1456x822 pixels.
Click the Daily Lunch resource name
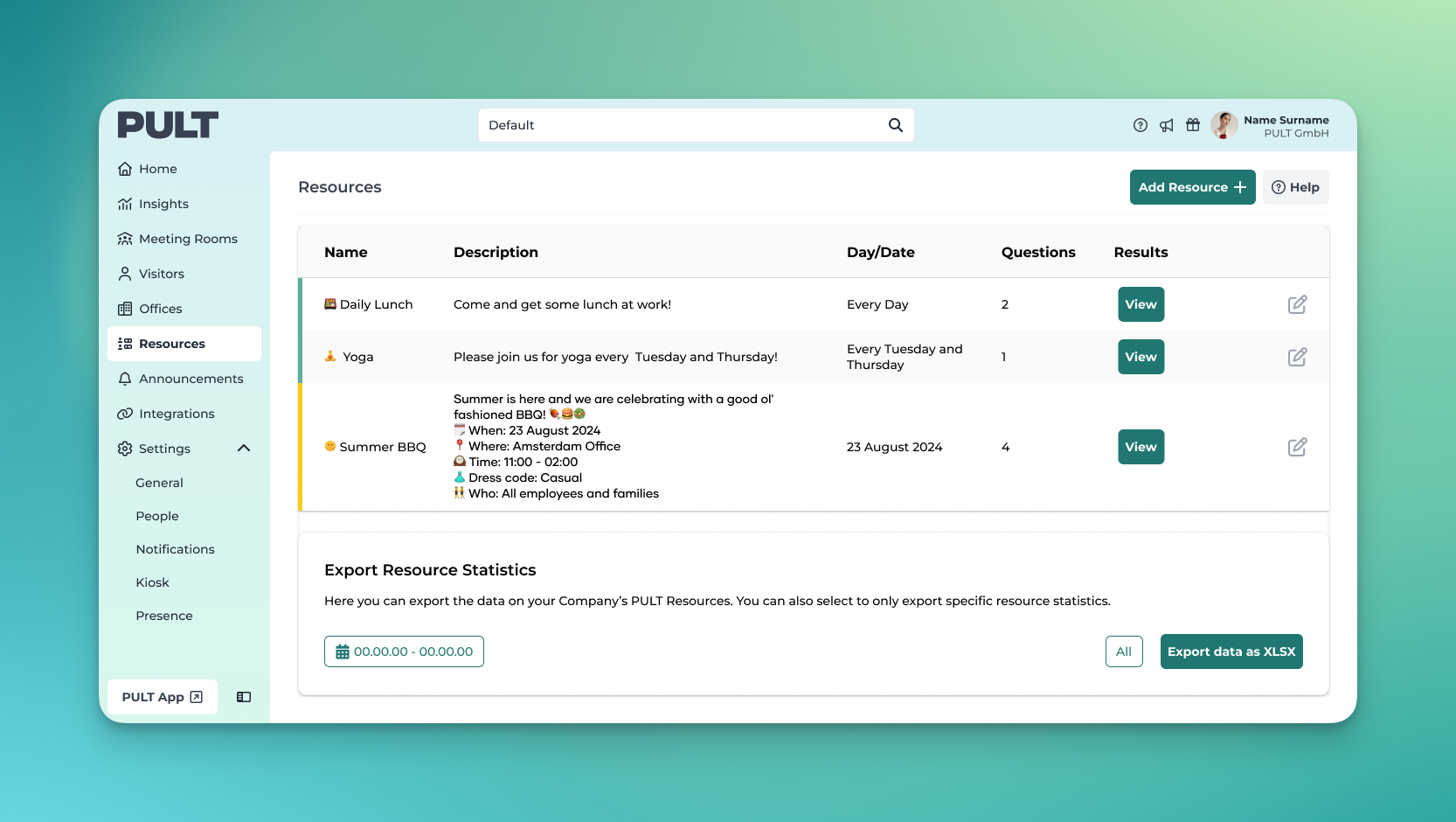pos(376,304)
